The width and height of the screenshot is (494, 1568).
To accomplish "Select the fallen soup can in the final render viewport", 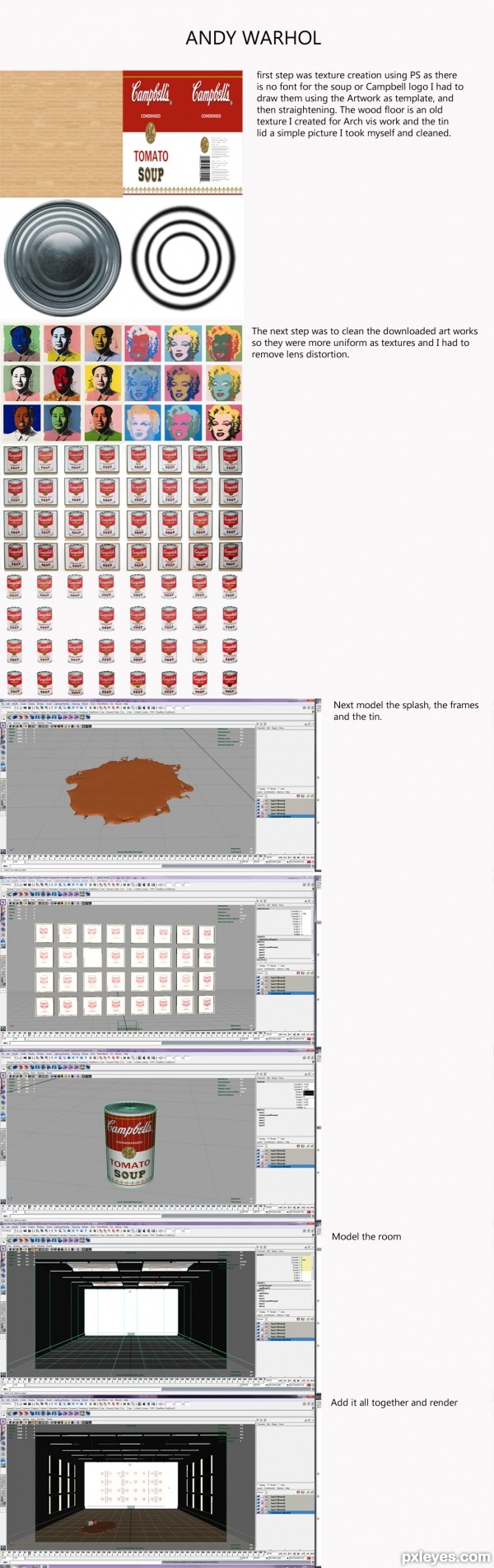I will pyautogui.click(x=93, y=1524).
